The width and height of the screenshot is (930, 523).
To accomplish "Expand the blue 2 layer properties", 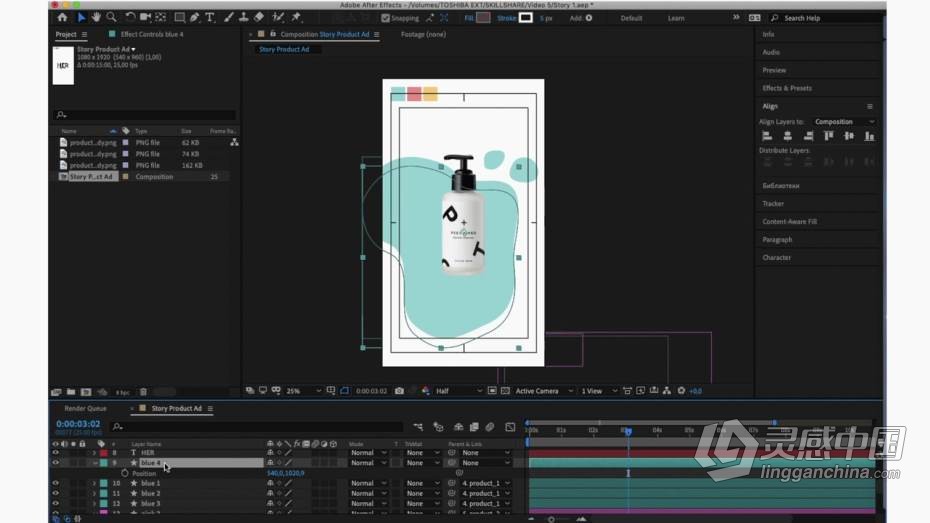I will pyautogui.click(x=94, y=493).
